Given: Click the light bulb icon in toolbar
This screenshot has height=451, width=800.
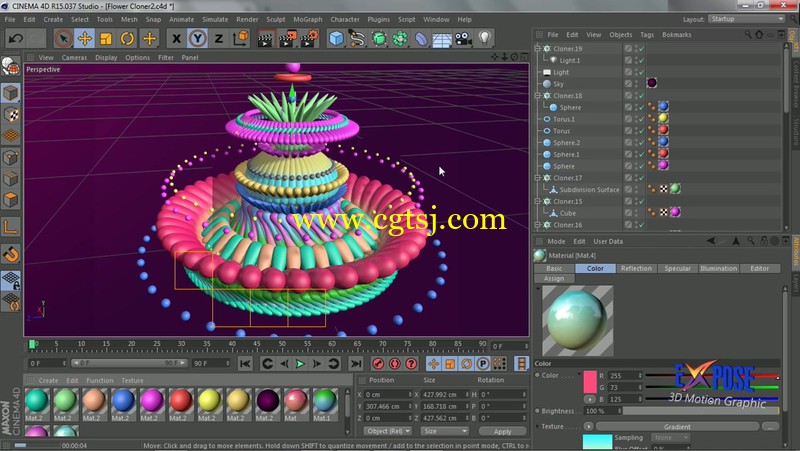Looking at the screenshot, I should (x=485, y=38).
